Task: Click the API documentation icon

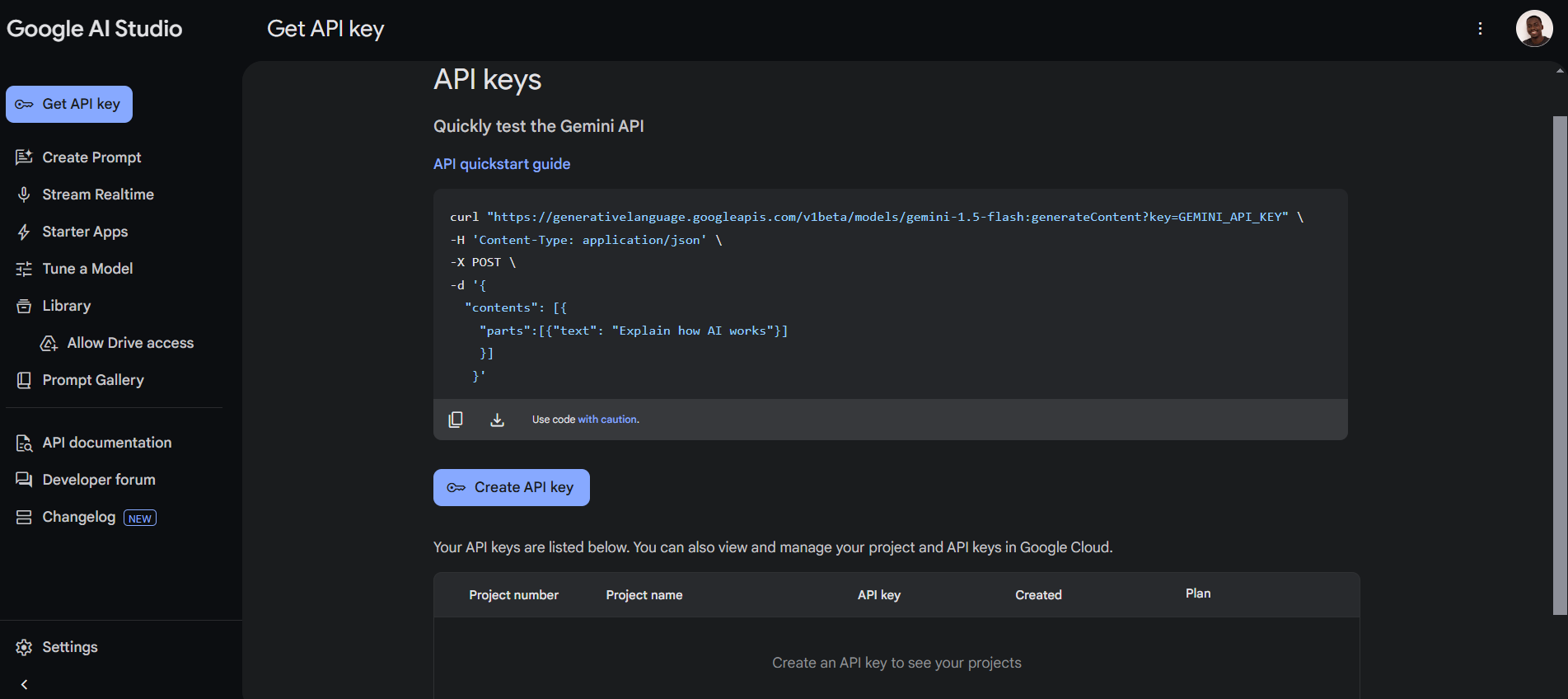Action: 24,443
